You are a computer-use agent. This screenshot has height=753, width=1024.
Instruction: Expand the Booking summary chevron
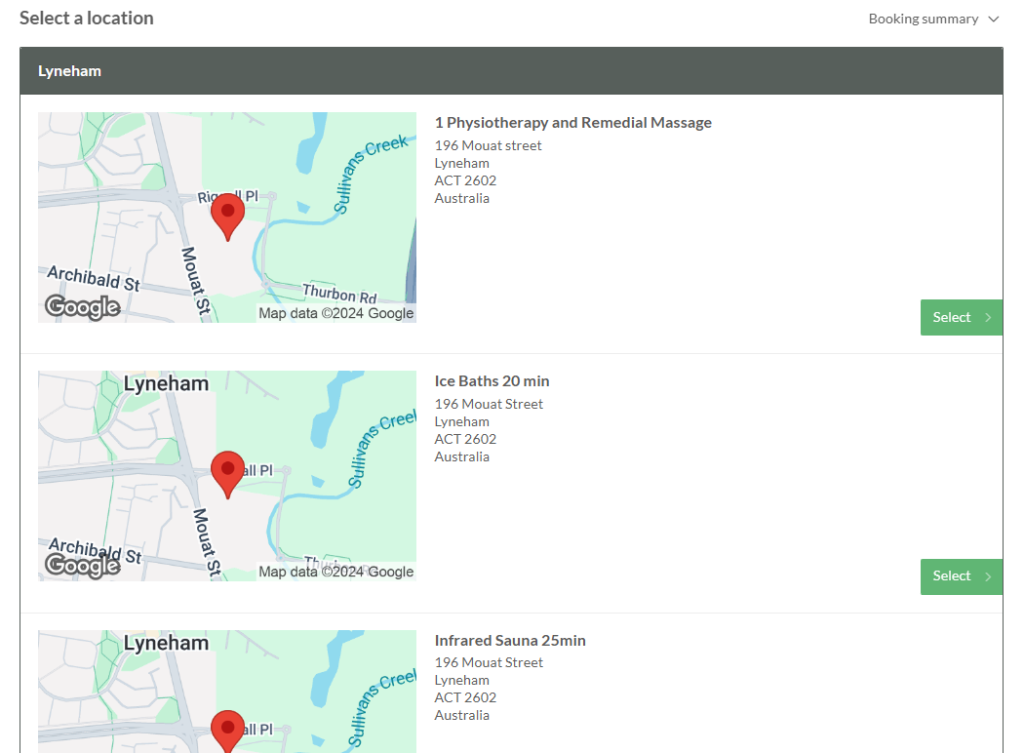[x=992, y=19]
